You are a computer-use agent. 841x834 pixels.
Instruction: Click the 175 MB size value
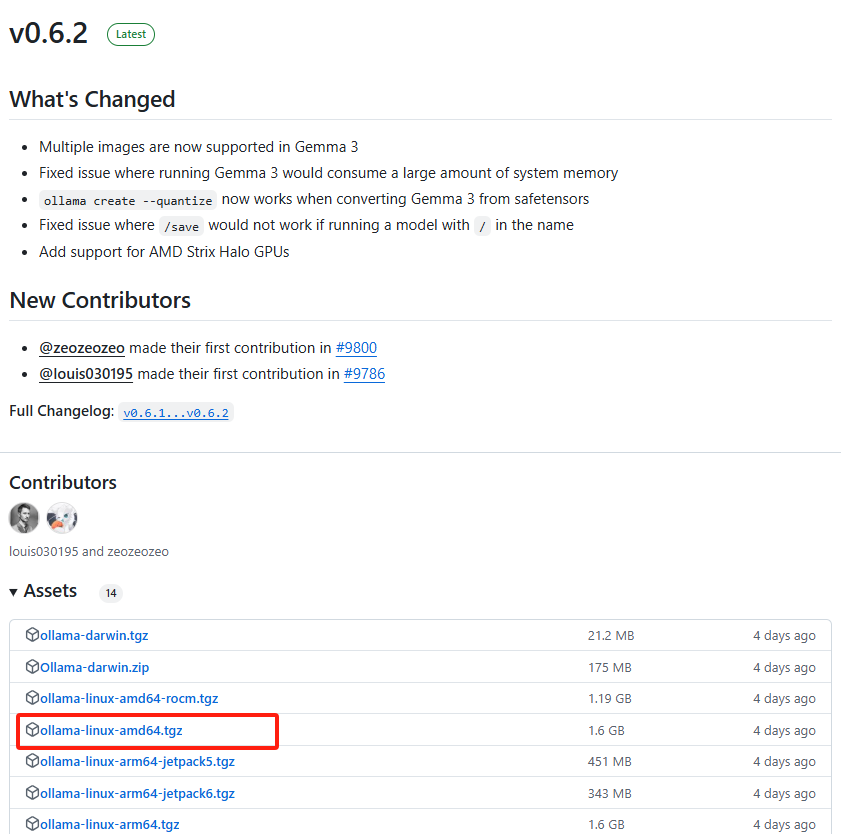click(610, 667)
